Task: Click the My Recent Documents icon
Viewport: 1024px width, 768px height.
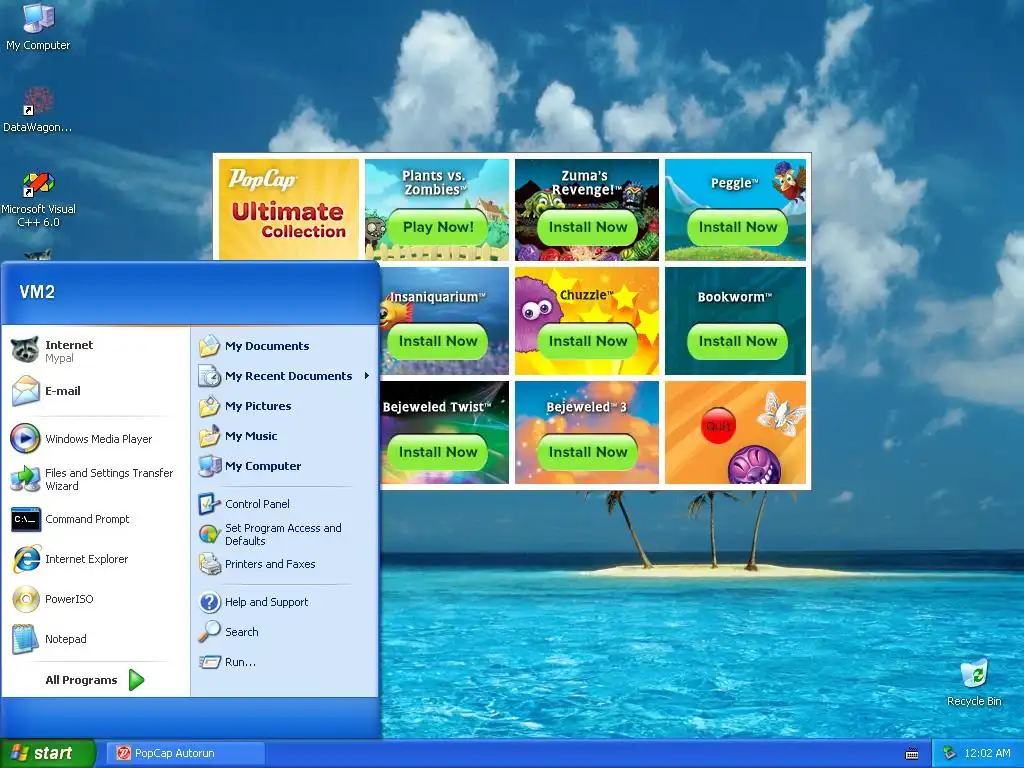Action: (x=210, y=376)
